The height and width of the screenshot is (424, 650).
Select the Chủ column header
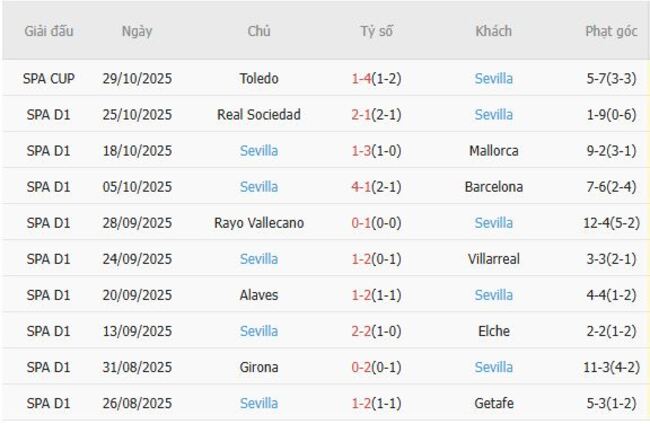click(259, 31)
